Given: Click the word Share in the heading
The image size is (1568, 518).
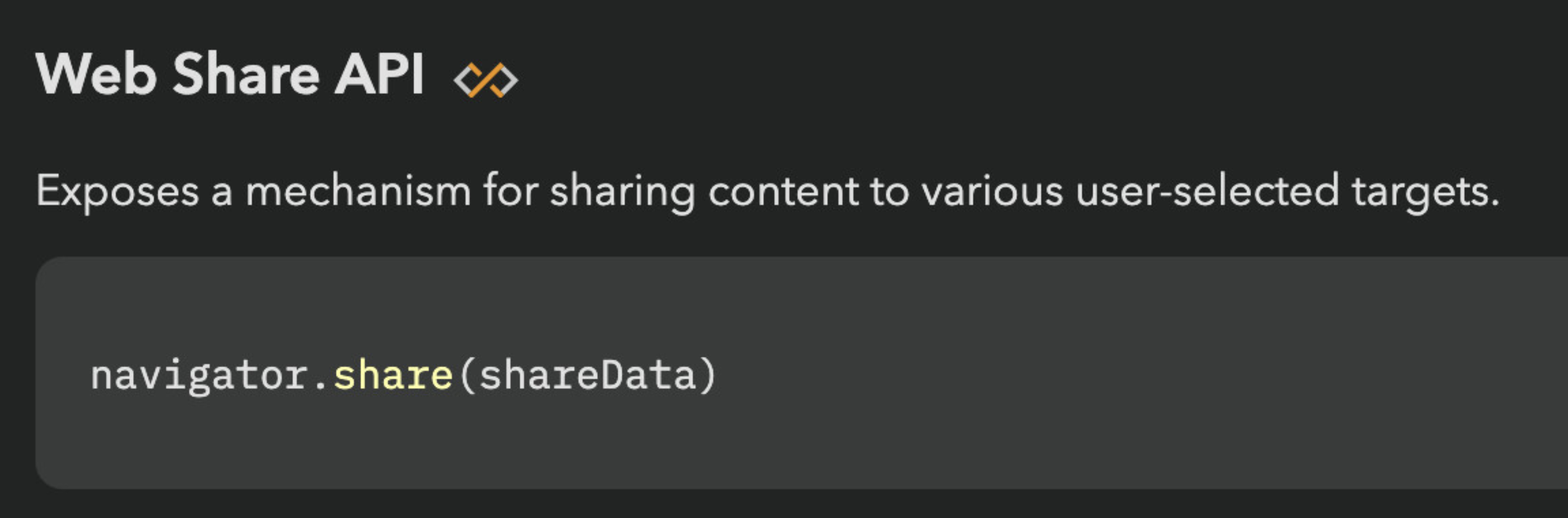Looking at the screenshot, I should tap(246, 74).
